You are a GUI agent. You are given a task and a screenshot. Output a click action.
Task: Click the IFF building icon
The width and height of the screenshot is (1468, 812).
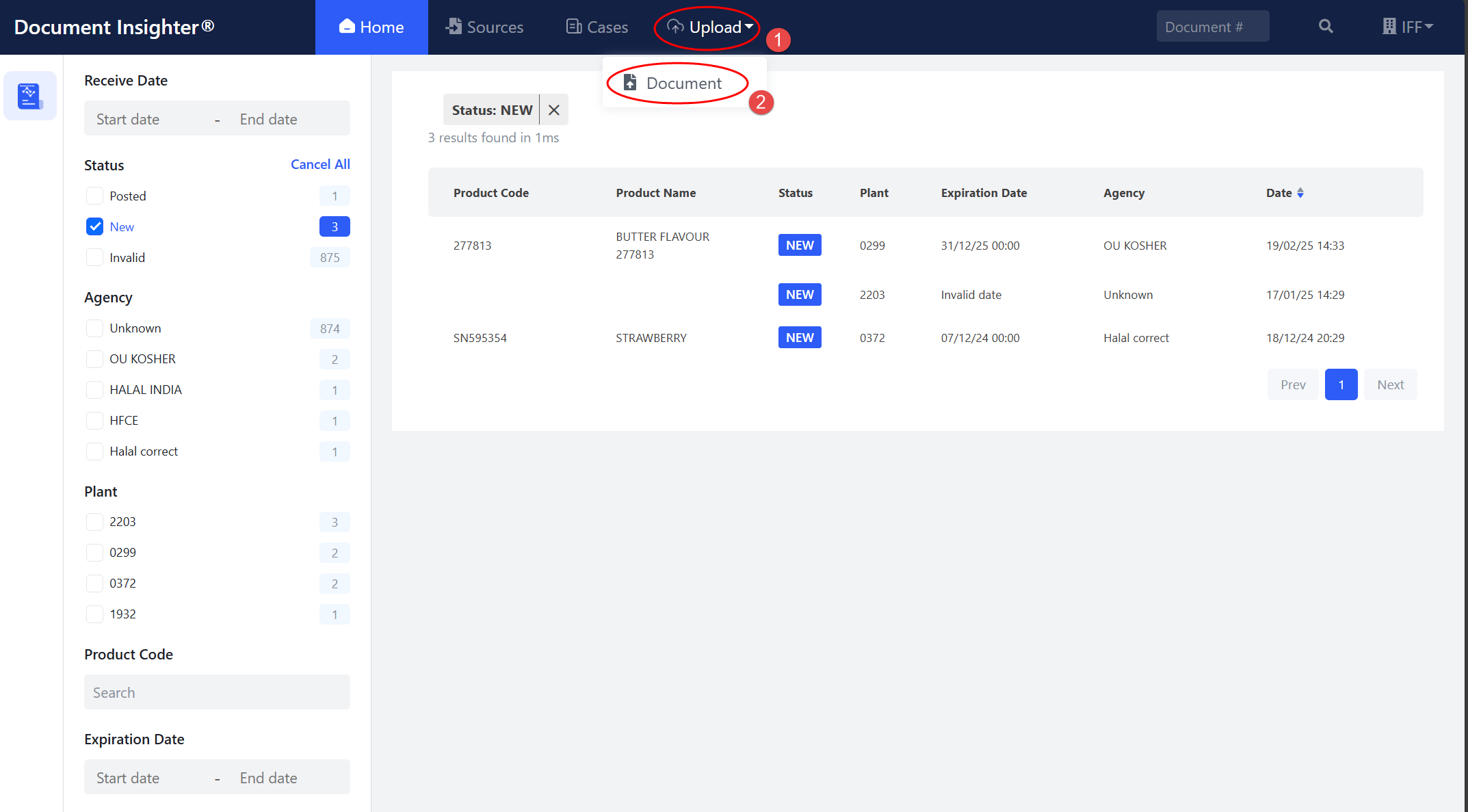pos(1389,27)
